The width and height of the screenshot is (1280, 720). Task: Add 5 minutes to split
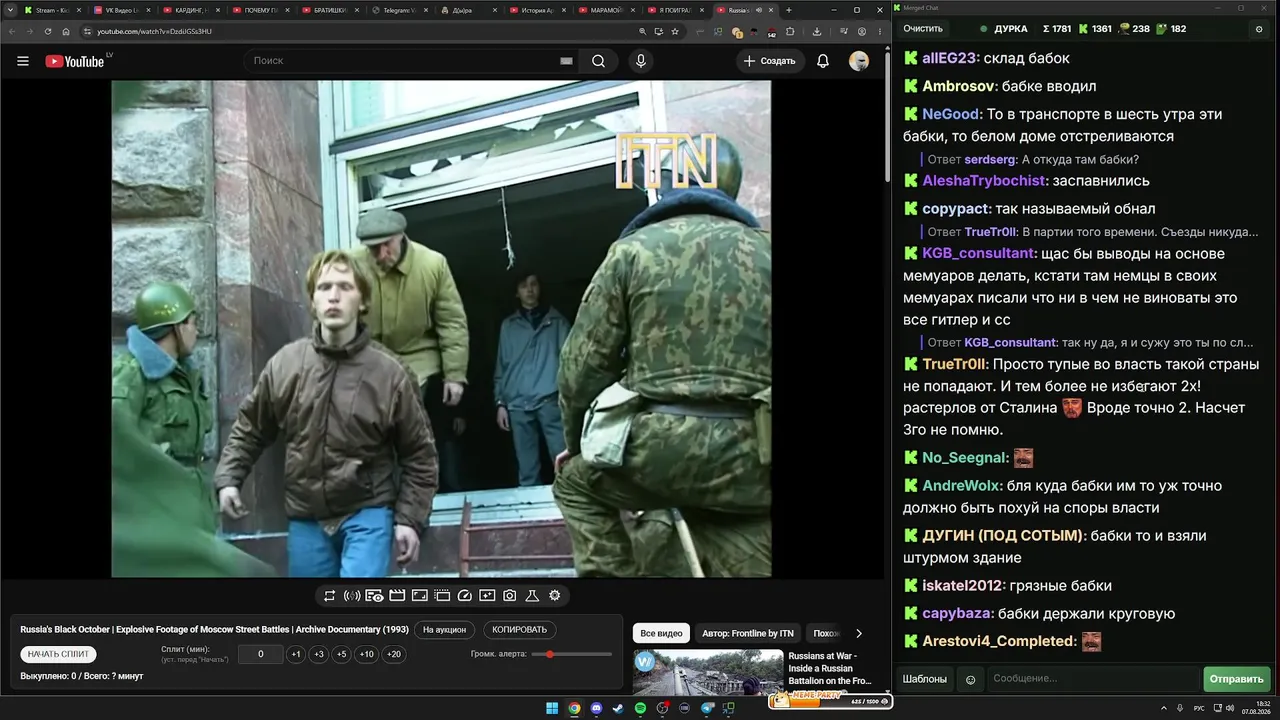[x=341, y=654]
